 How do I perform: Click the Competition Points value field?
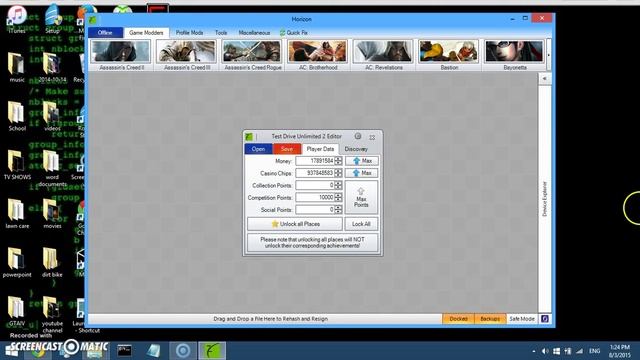coord(315,198)
